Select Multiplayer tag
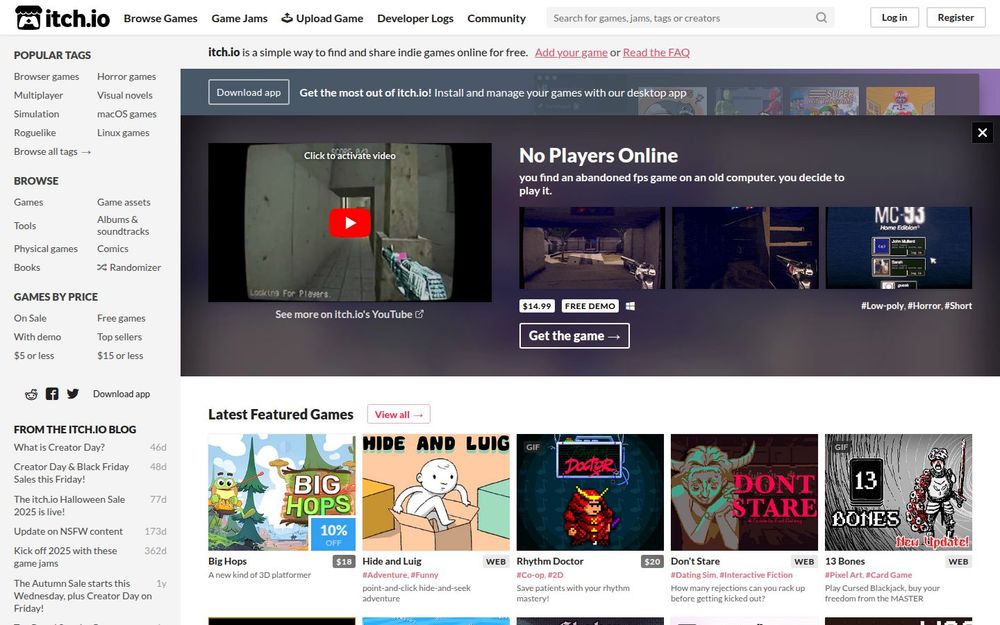The width and height of the screenshot is (1000, 625). pyautogui.click(x=38, y=95)
